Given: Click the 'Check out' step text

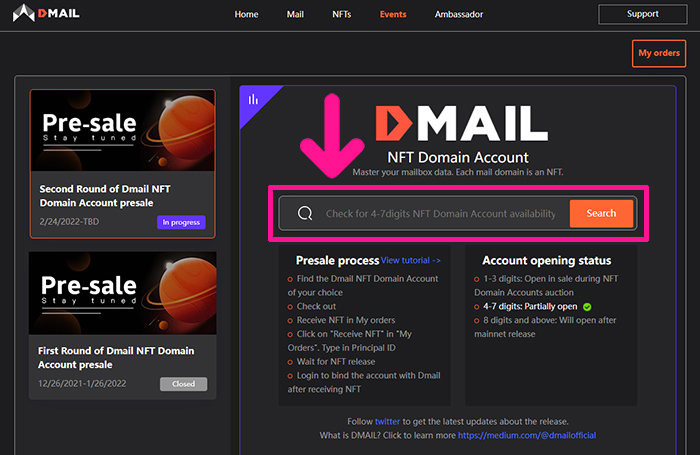Looking at the screenshot, I should coord(316,306).
